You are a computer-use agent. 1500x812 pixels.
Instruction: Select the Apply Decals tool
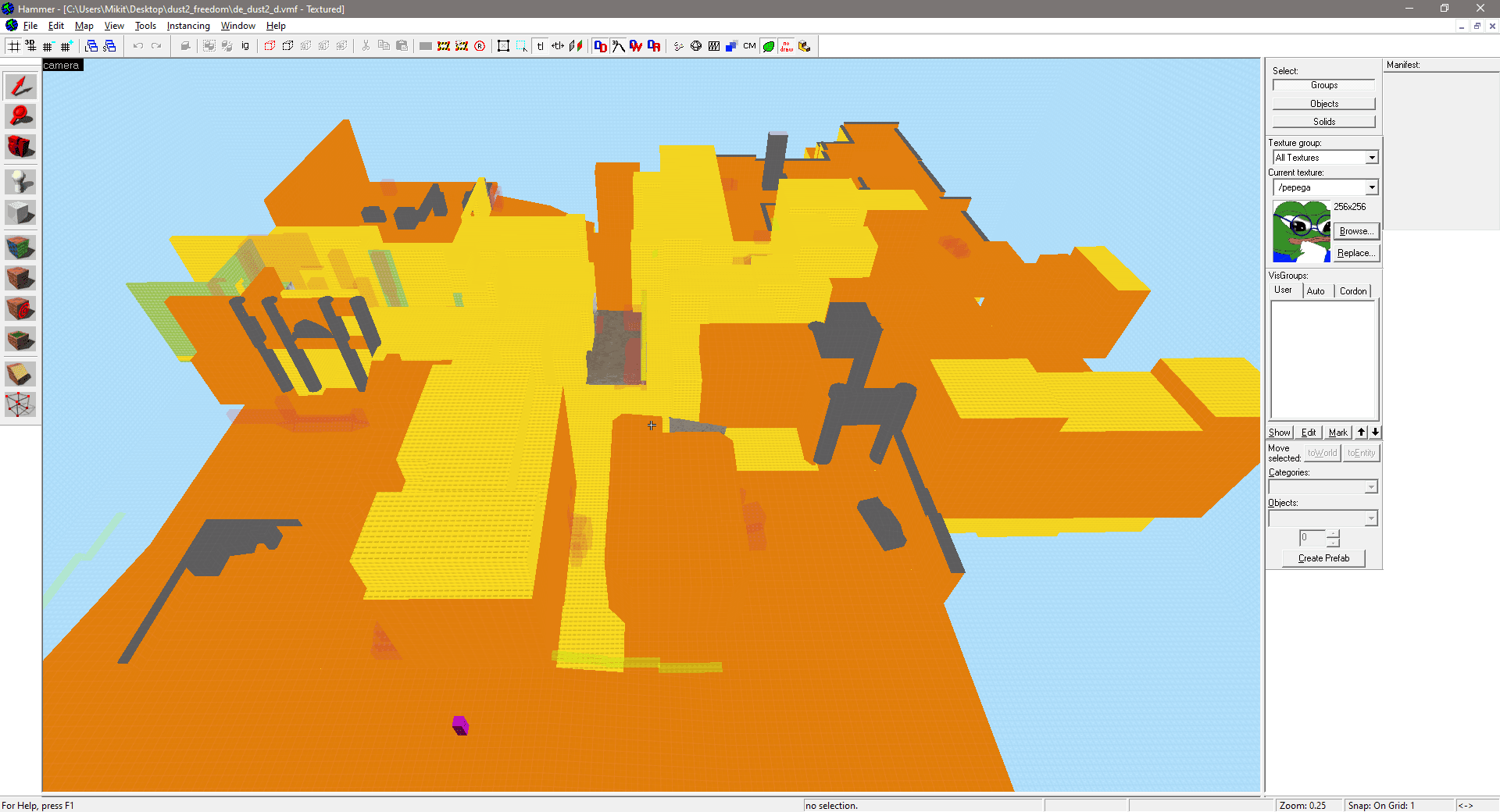click(x=20, y=308)
